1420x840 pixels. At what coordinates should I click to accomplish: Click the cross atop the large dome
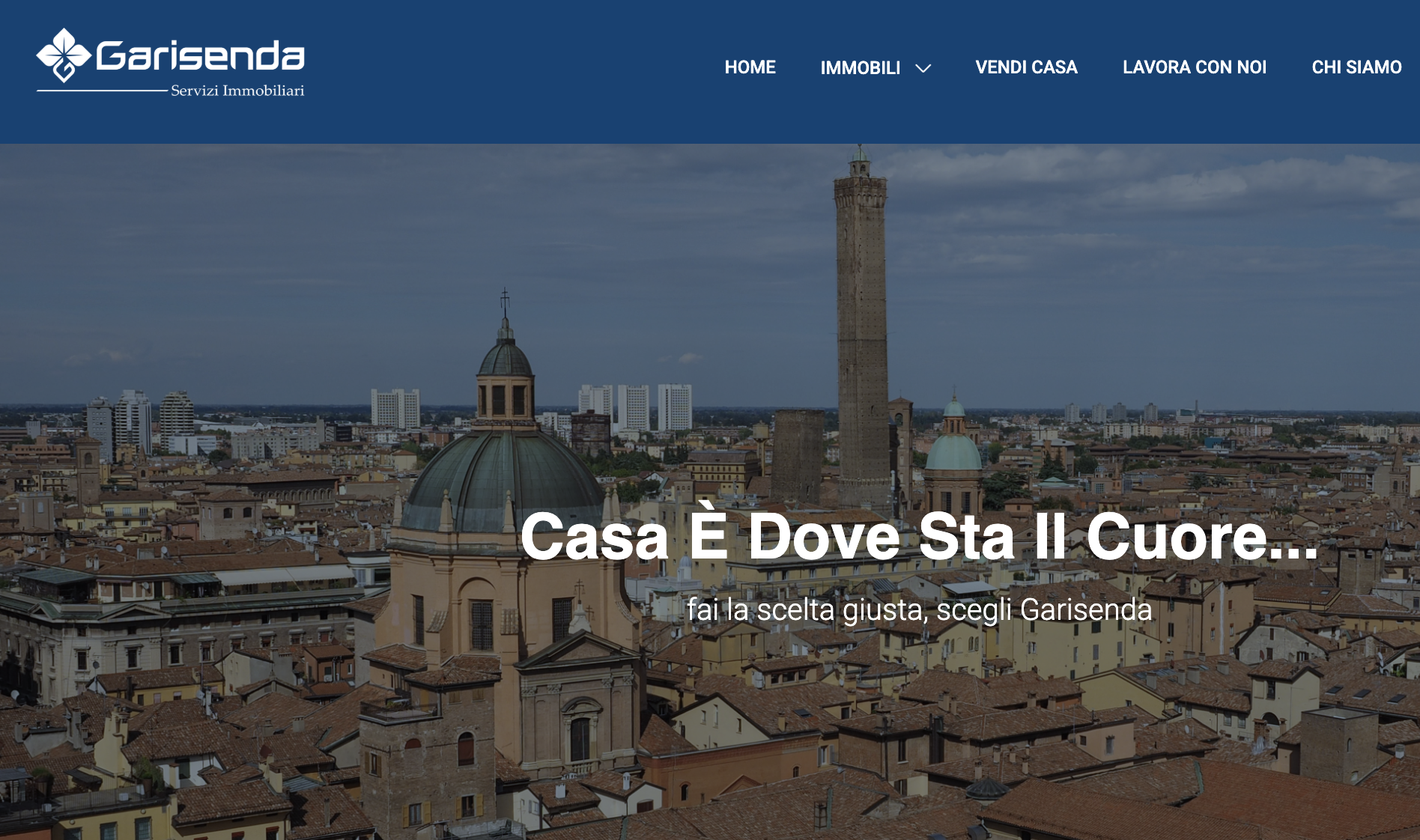(506, 300)
